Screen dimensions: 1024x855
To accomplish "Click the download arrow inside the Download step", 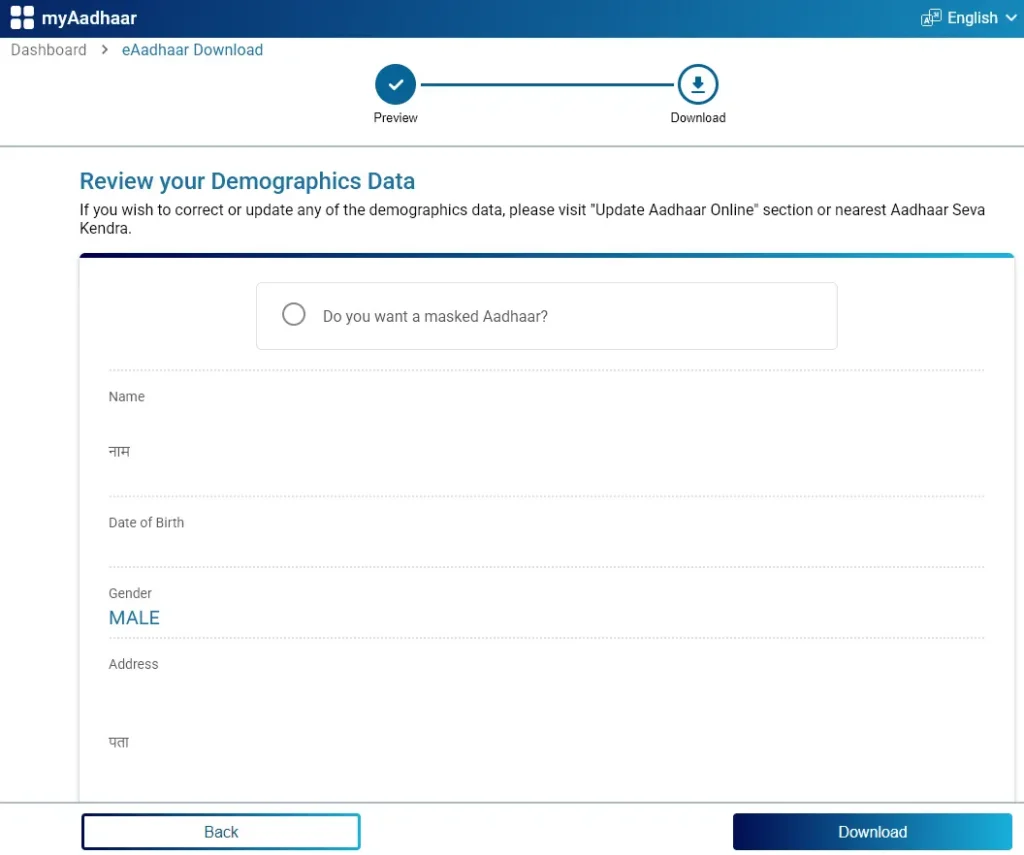I will pyautogui.click(x=697, y=85).
